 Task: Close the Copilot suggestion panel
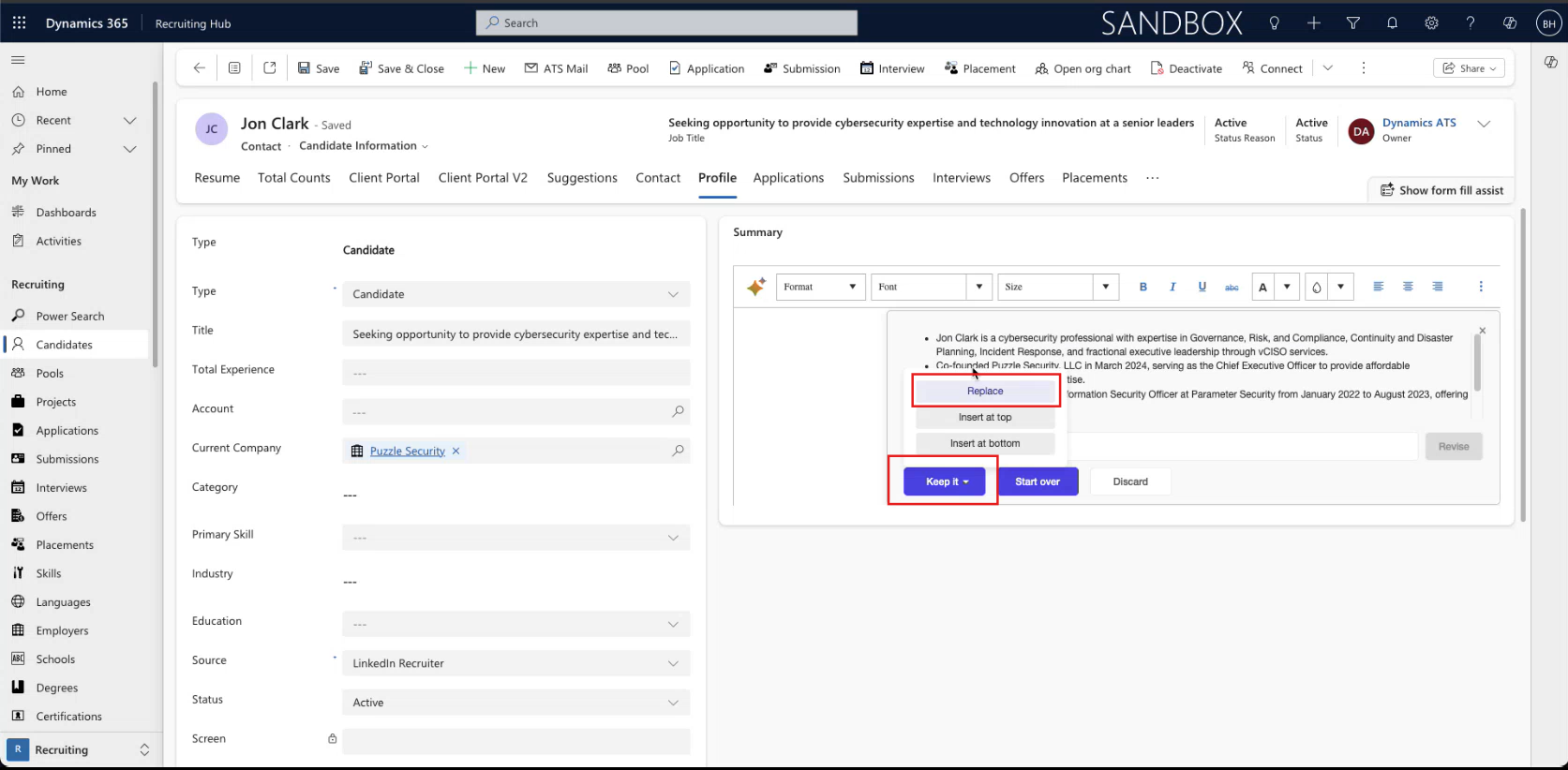point(1482,331)
